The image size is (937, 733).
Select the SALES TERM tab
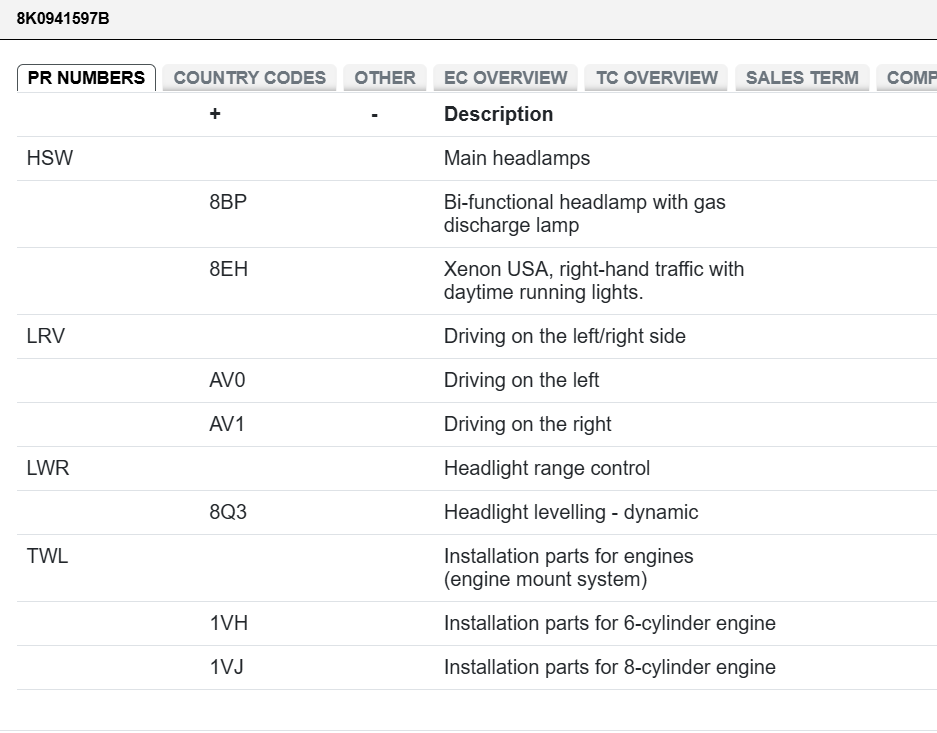pos(801,78)
